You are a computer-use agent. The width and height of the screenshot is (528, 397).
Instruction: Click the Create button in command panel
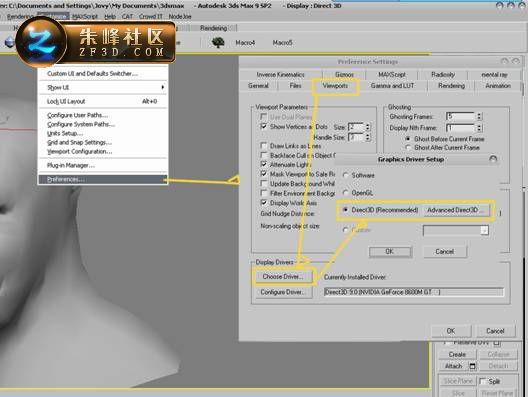click(457, 355)
